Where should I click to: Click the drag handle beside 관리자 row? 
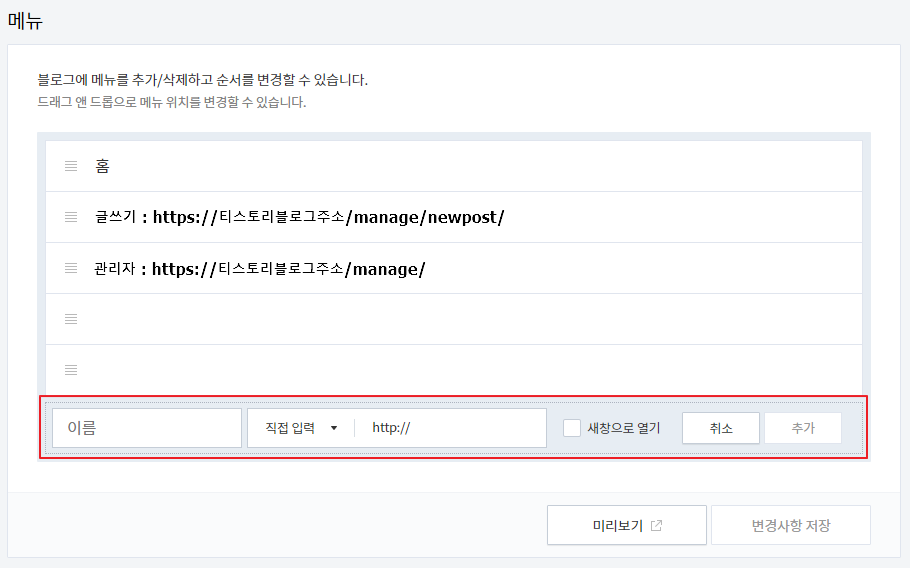[71, 268]
